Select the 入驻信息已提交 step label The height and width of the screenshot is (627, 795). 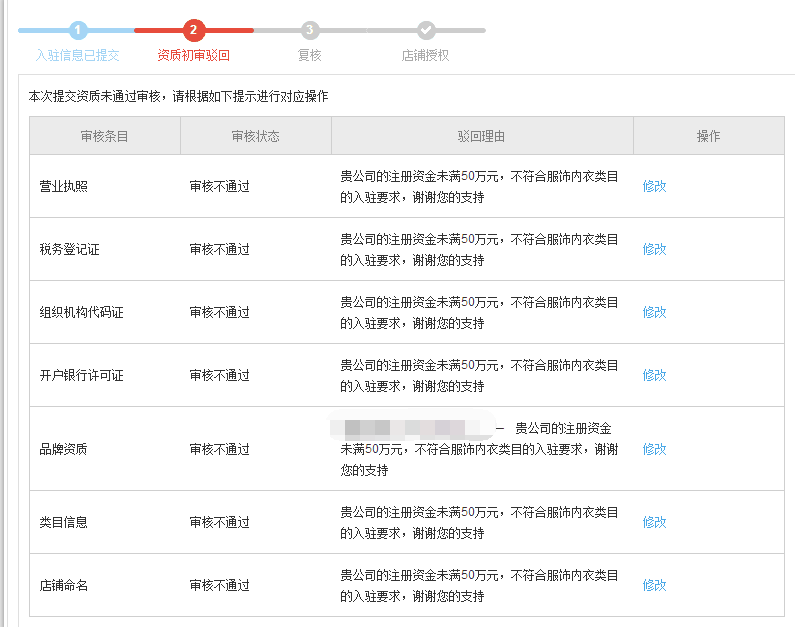(x=77, y=56)
